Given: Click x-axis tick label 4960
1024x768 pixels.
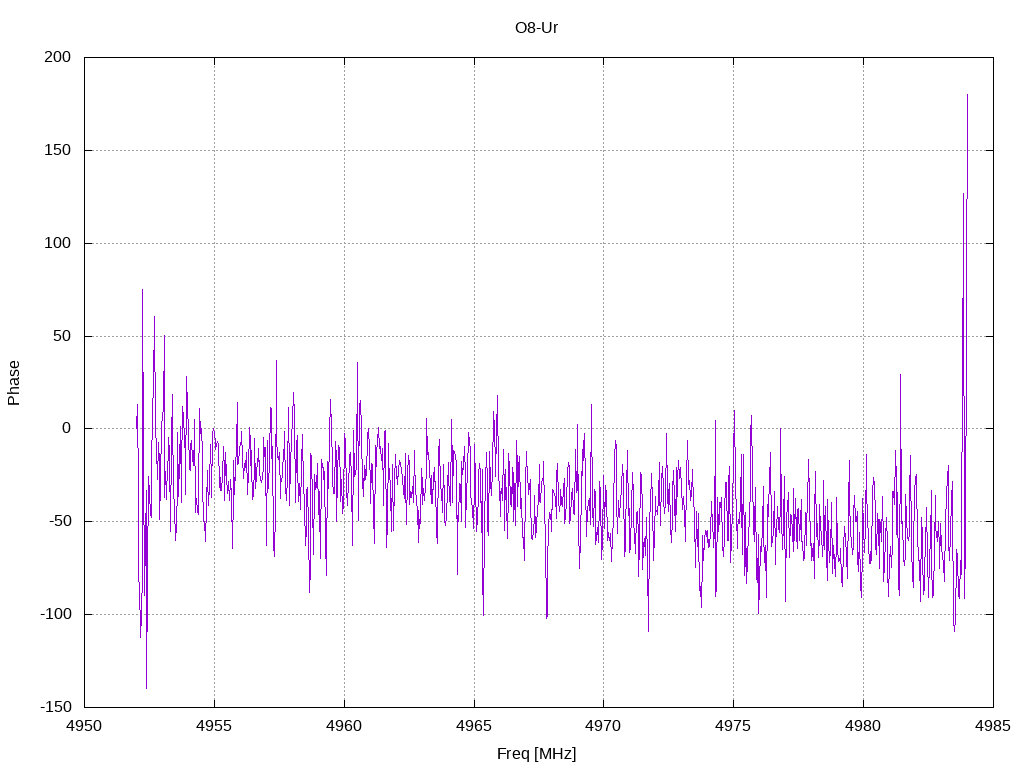Looking at the screenshot, I should [x=344, y=726].
